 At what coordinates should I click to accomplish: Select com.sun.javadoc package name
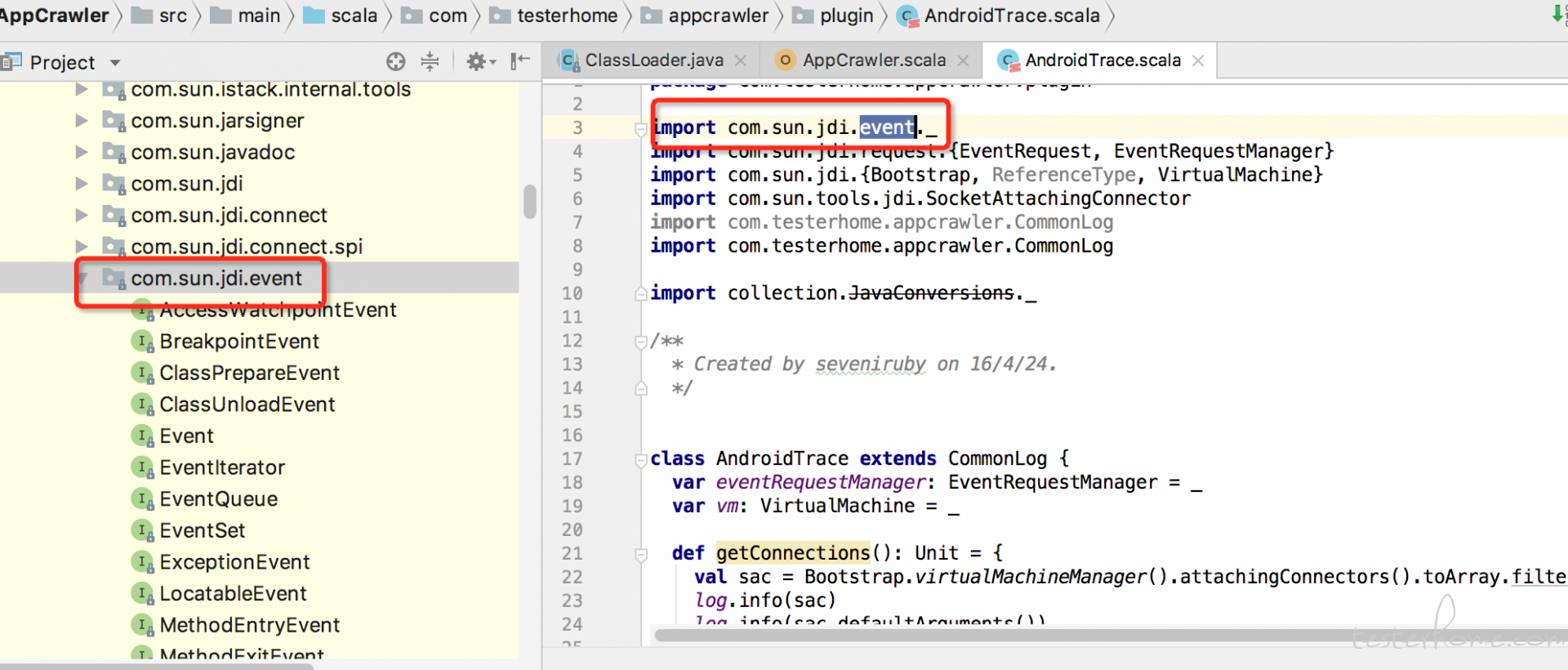pyautogui.click(x=212, y=152)
